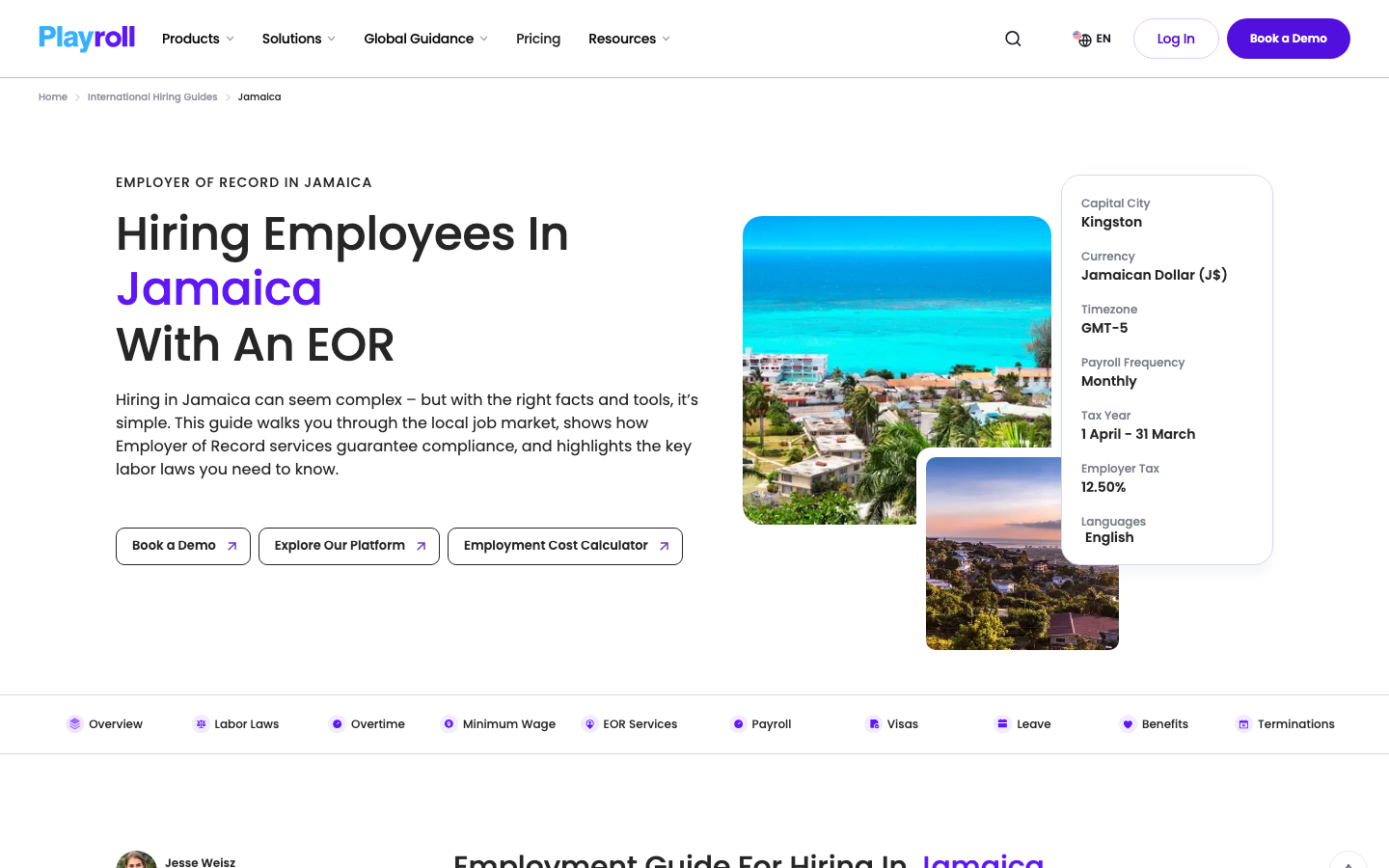
Task: Click the 'English' languages value
Action: point(1109,537)
